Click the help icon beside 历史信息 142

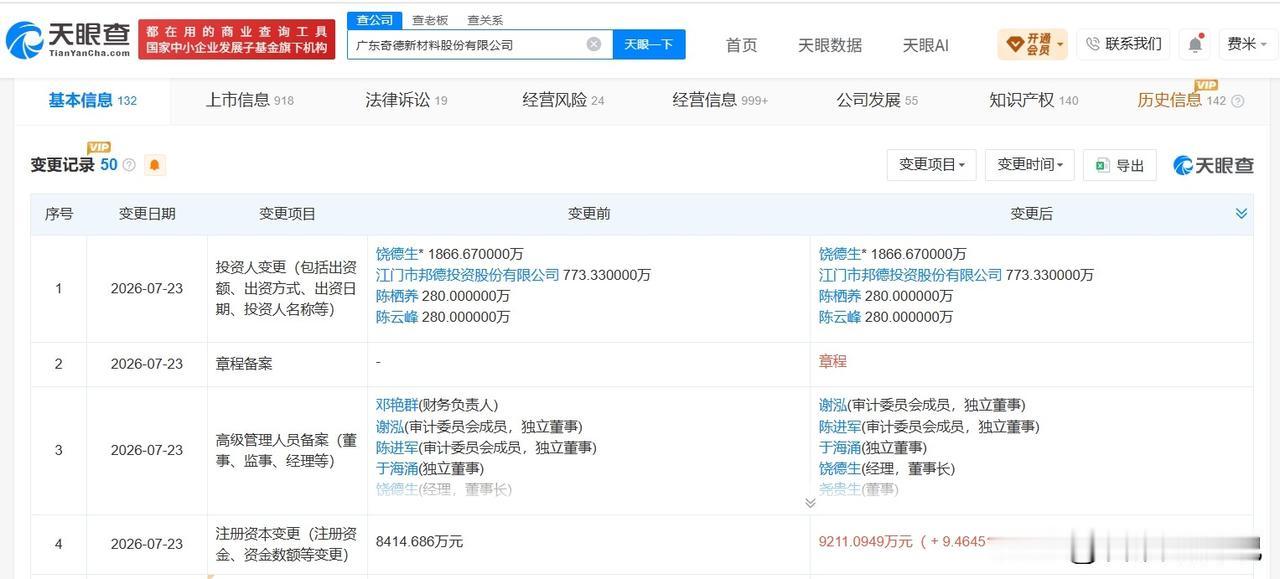pyautogui.click(x=1238, y=101)
